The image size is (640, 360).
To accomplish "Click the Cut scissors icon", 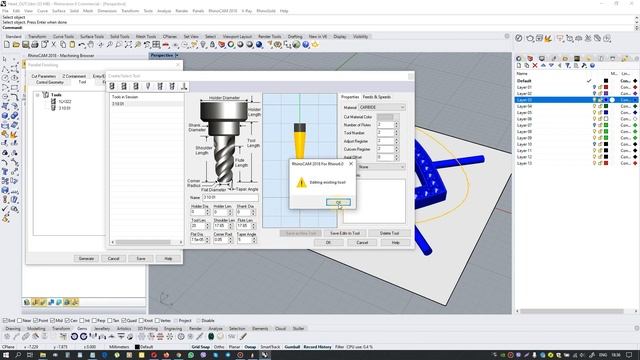I will coord(53,44).
